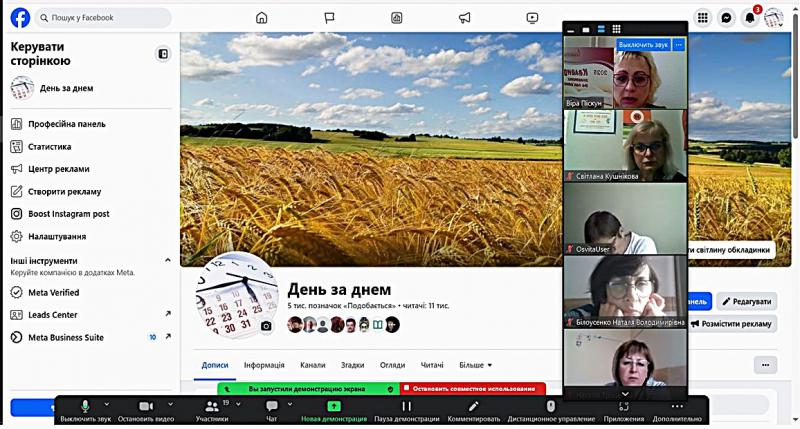Change the profile picture via camera icon
The image size is (800, 429).
(x=266, y=326)
